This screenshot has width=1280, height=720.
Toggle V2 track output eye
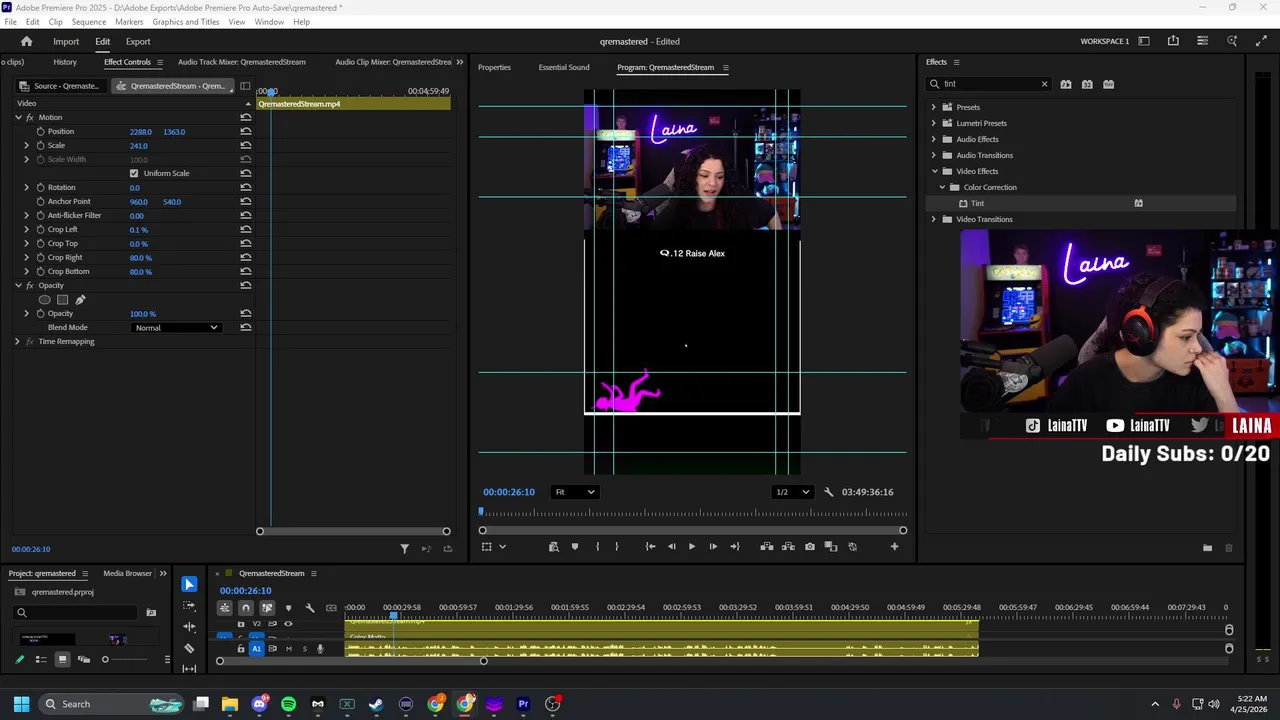[288, 624]
